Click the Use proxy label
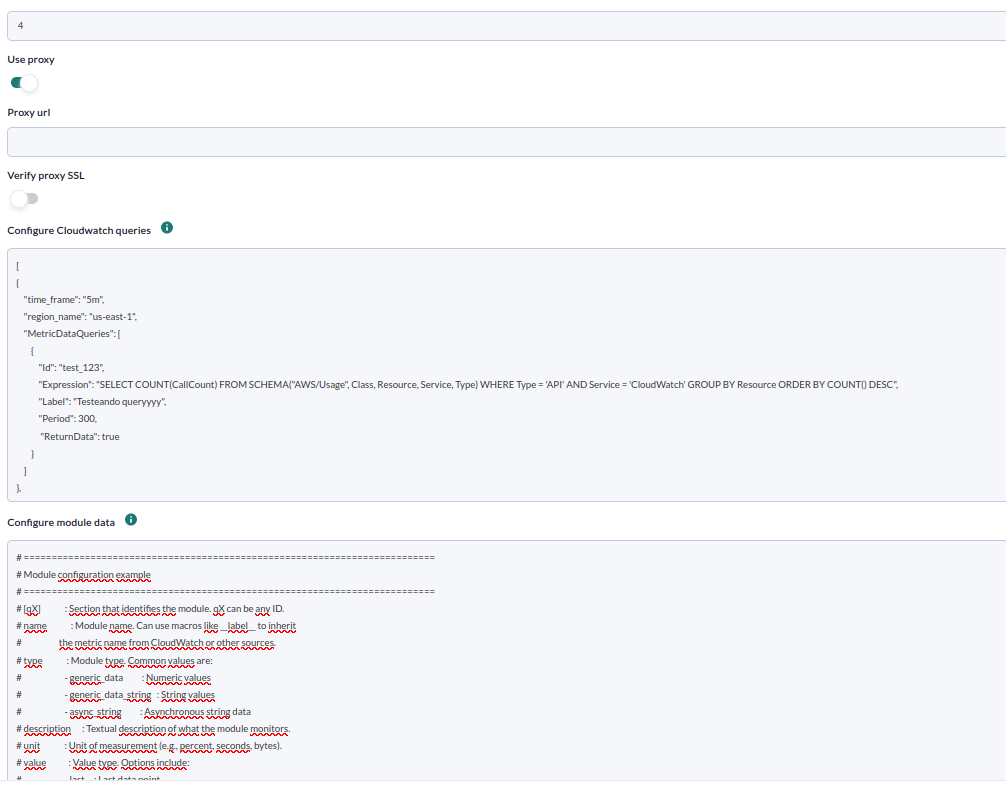Screen dimensions: 1006x793 pyautogui.click(x=31, y=60)
